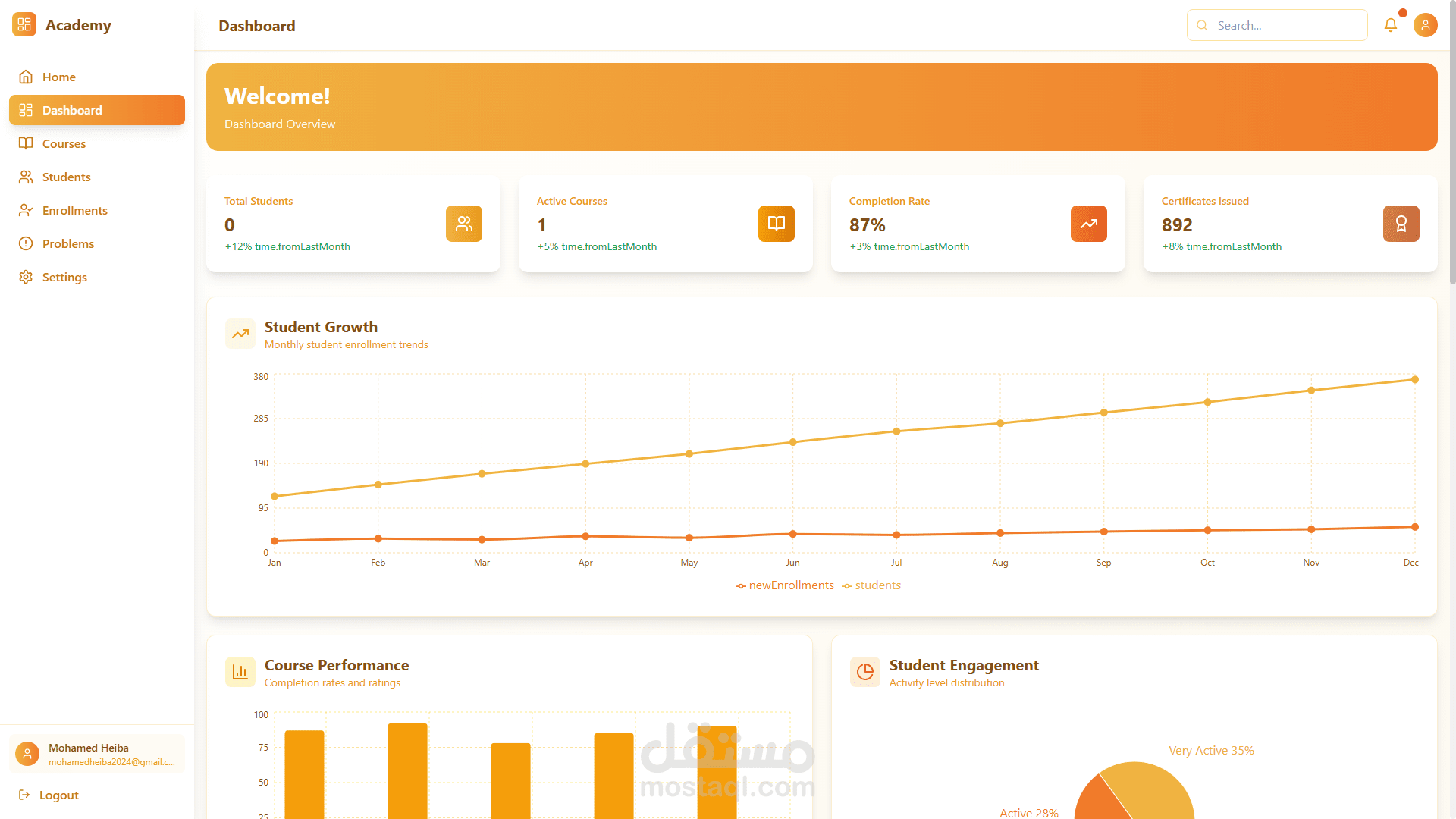Screen dimensions: 1456x819
Task: Click the Completion Rate trend icon
Action: coord(1088,224)
